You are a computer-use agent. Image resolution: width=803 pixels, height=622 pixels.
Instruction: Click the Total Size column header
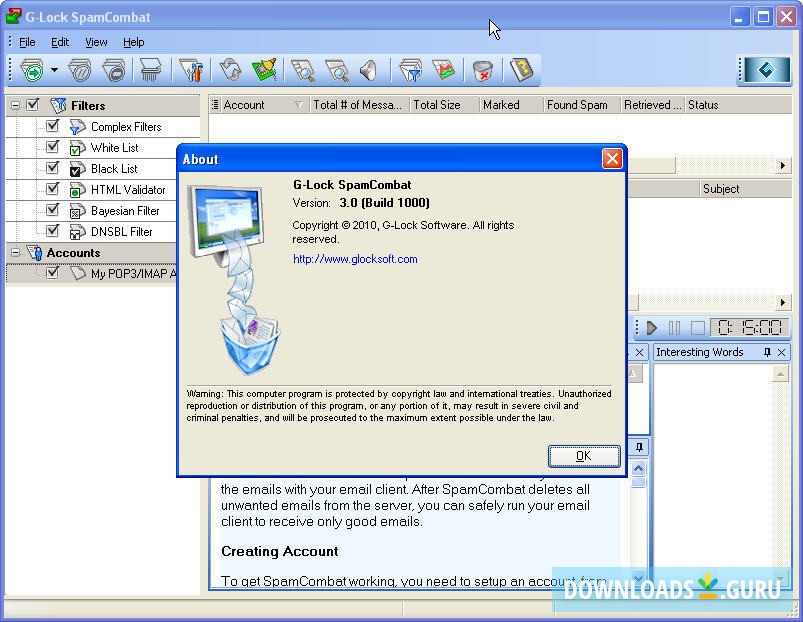pos(445,105)
